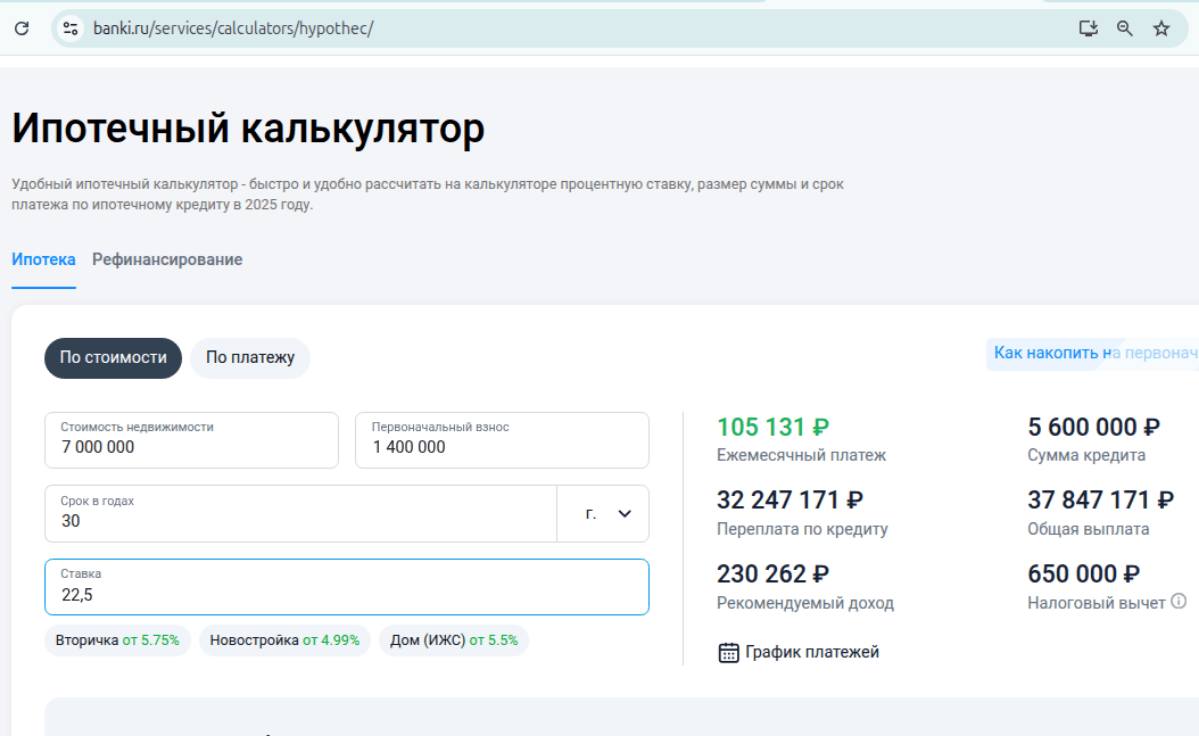Bookmark this page with the star icon
Image resolution: width=1199 pixels, height=736 pixels.
point(1161,29)
